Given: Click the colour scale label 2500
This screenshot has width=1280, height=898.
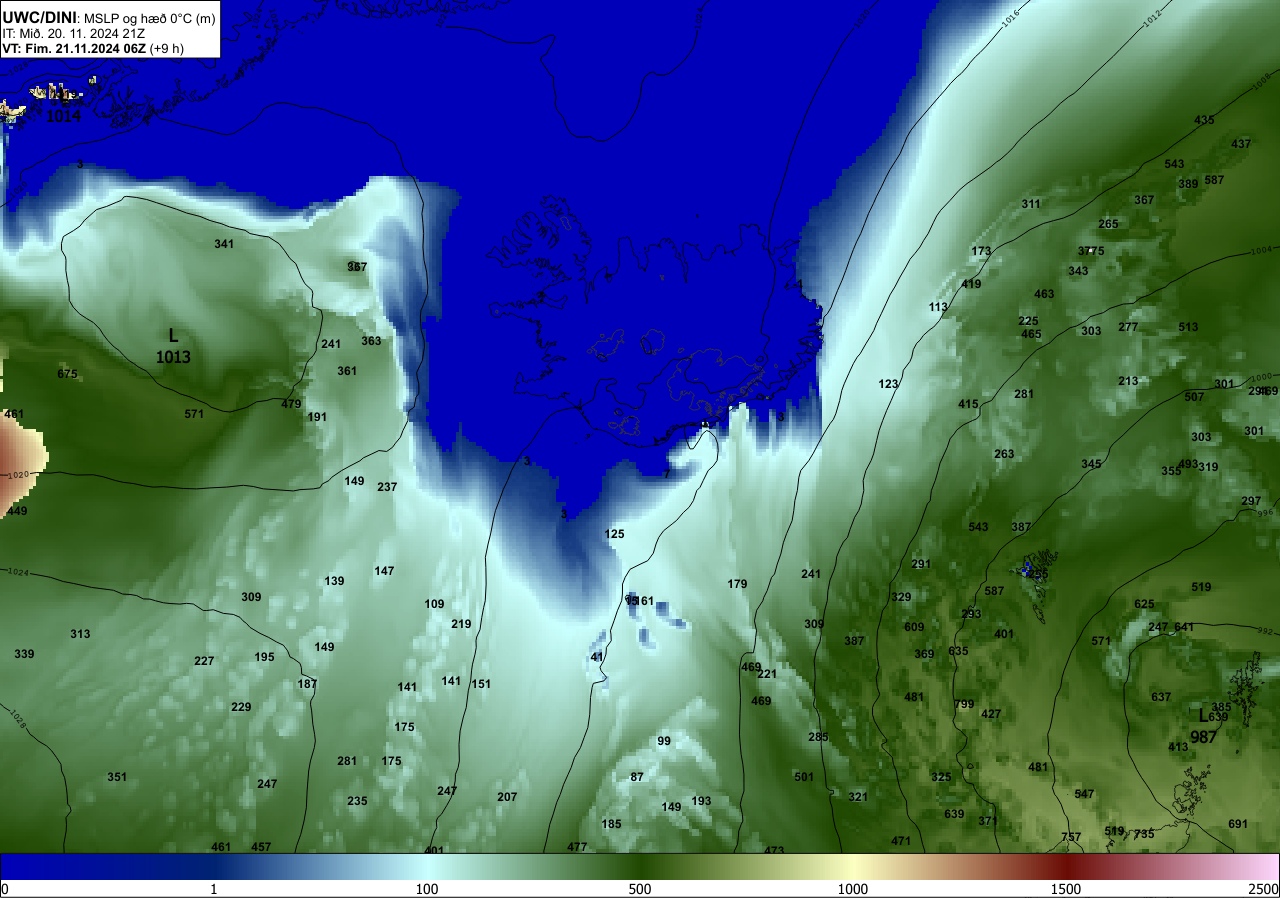Looking at the screenshot, I should tap(1264, 889).
